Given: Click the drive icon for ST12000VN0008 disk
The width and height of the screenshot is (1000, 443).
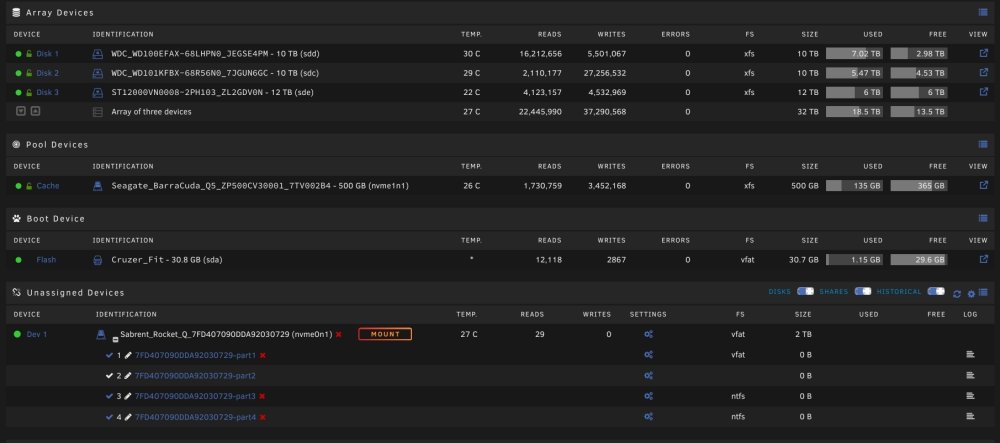Looking at the screenshot, I should 98,92.
